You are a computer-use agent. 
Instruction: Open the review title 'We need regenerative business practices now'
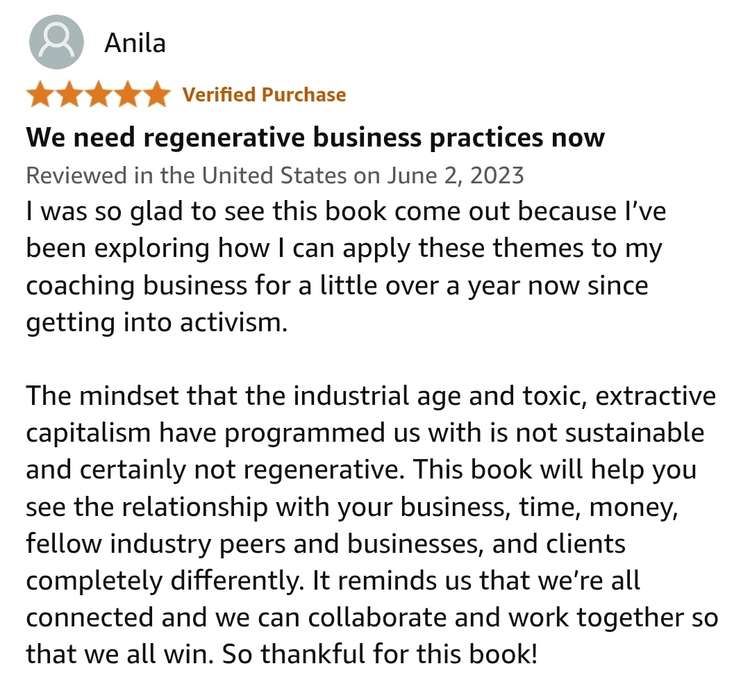[315, 136]
